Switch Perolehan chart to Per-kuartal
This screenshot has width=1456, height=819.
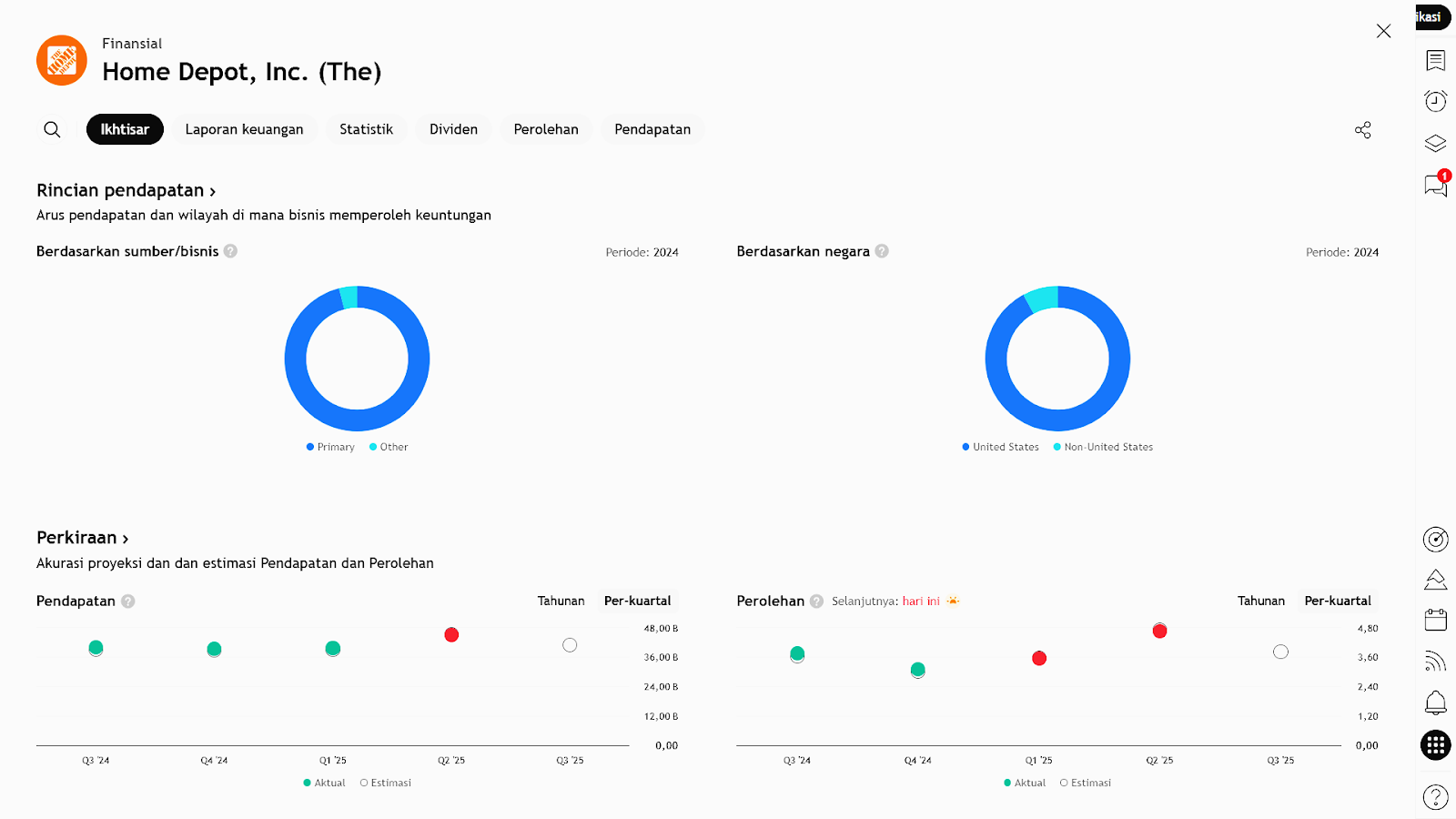pyautogui.click(x=1337, y=601)
